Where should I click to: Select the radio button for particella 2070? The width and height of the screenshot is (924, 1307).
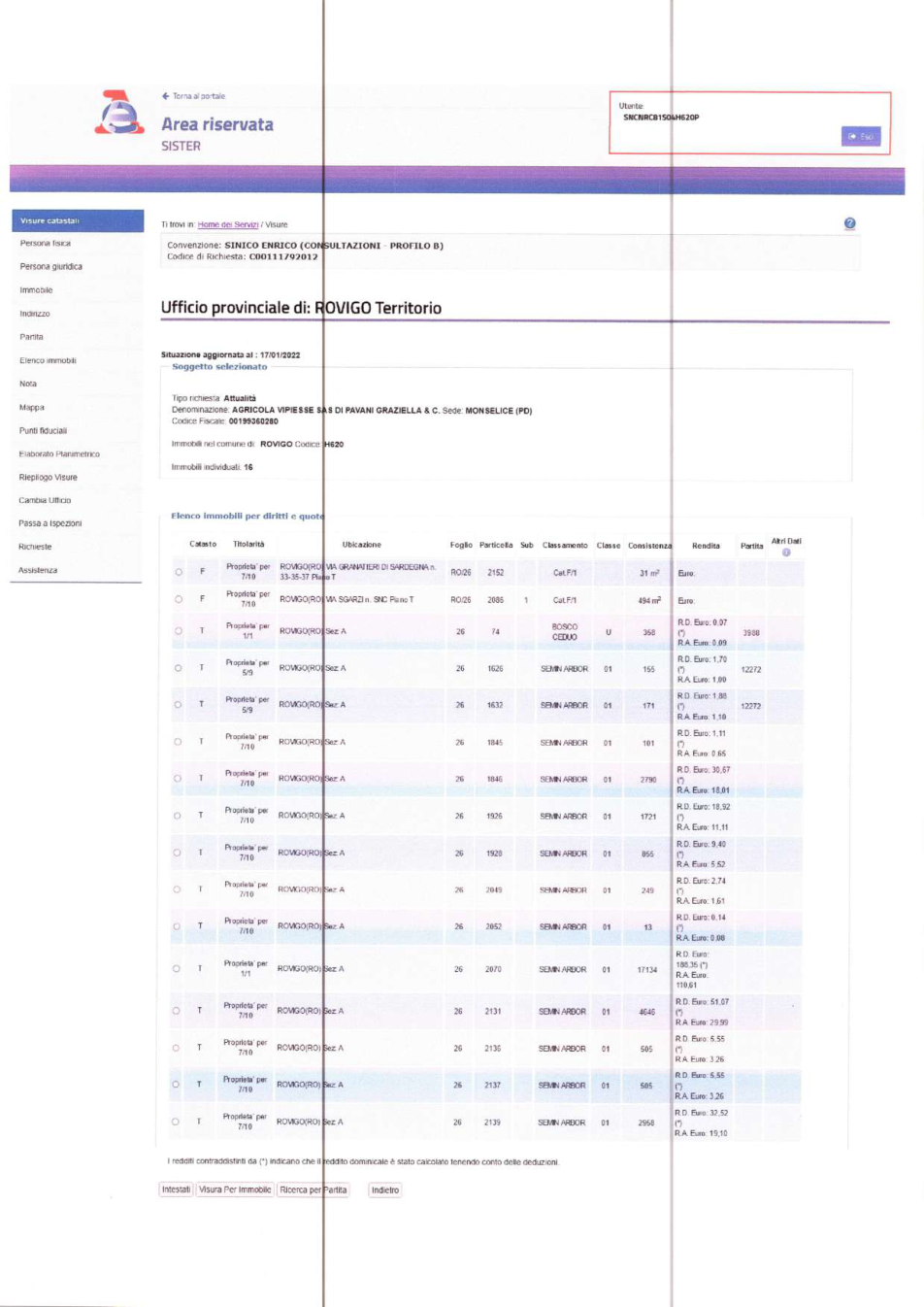click(x=177, y=968)
